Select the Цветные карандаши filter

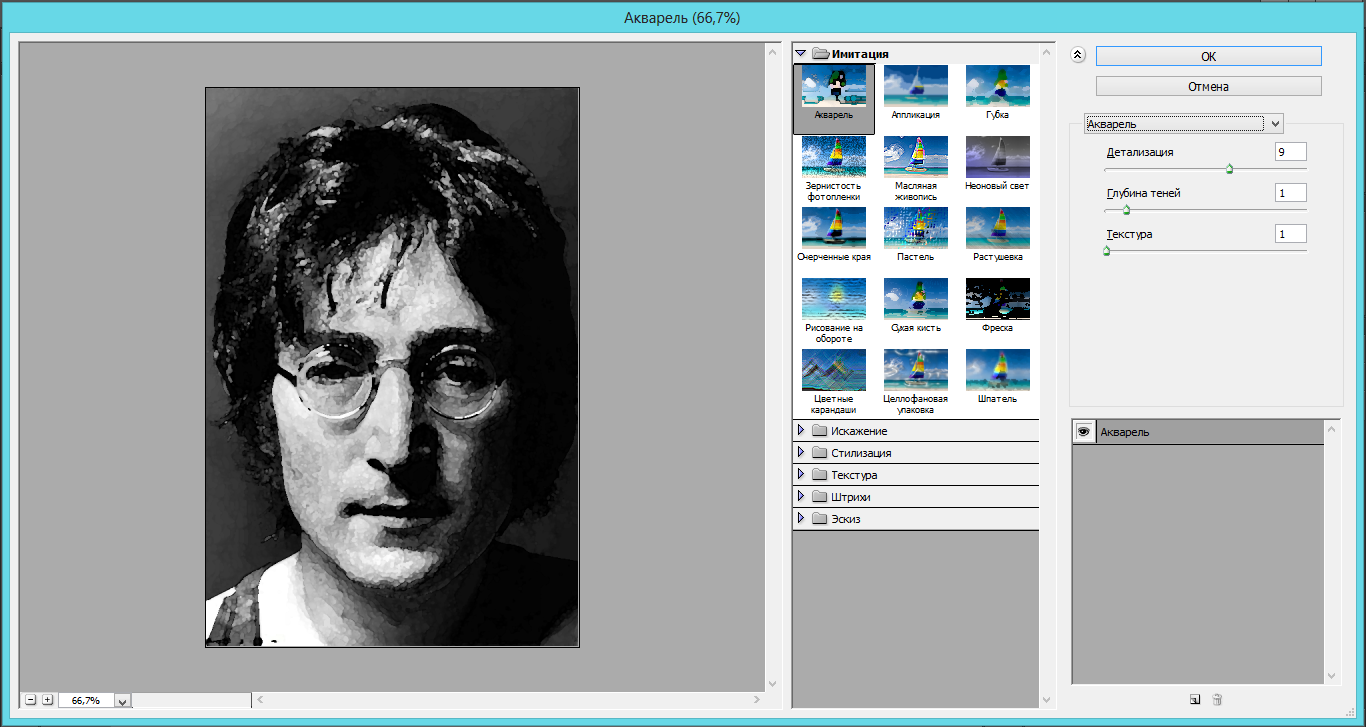click(834, 382)
